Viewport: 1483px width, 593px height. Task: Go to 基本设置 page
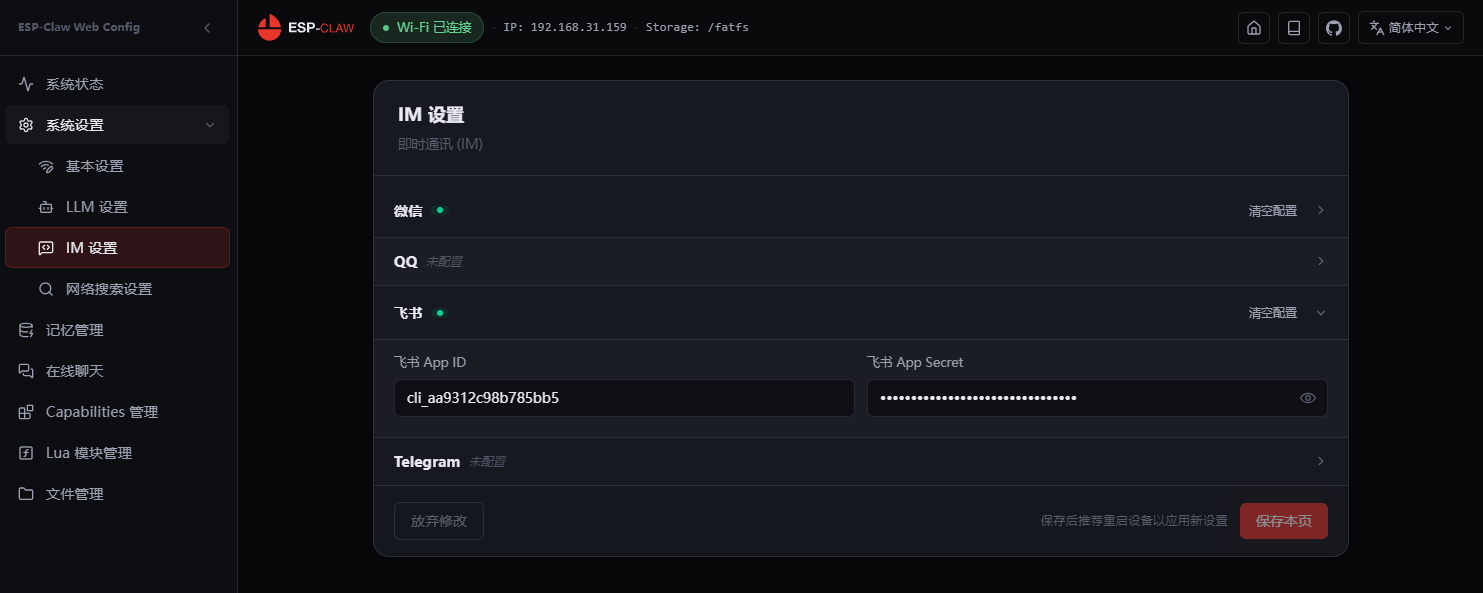click(118, 166)
